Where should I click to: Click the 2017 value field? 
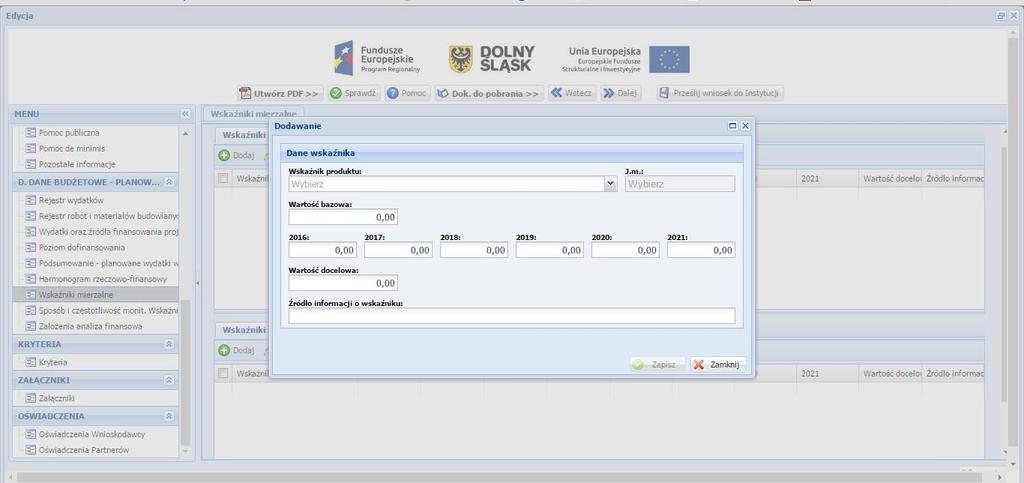398,250
